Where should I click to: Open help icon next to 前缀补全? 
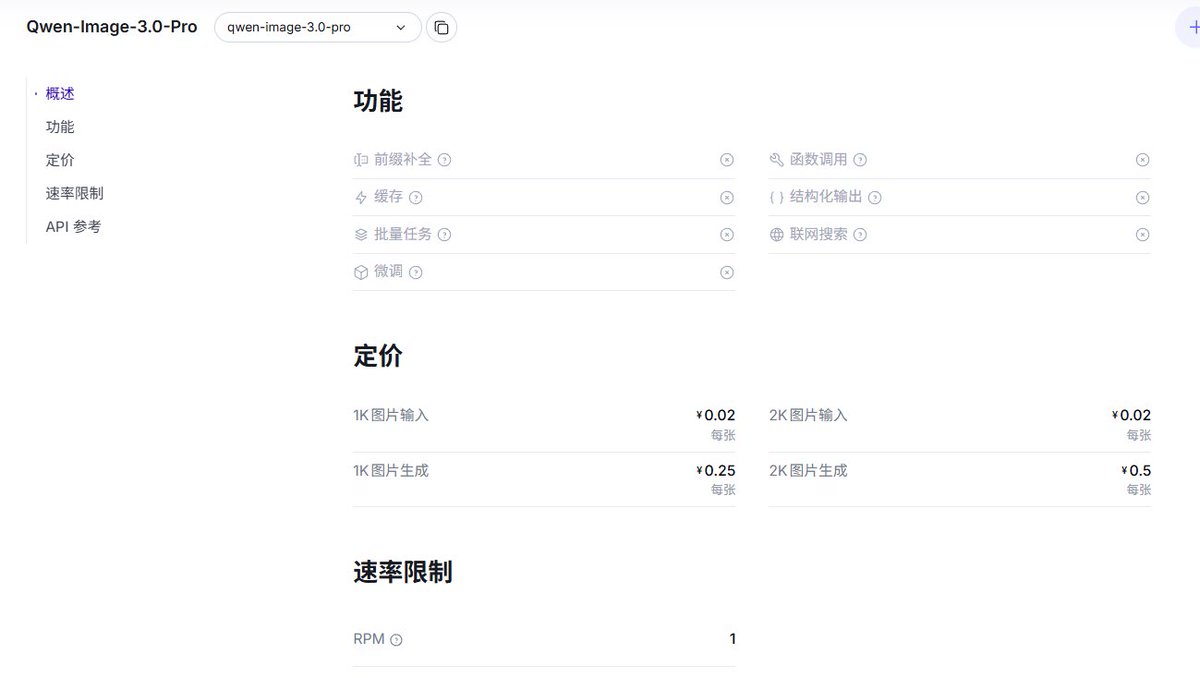pos(445,160)
